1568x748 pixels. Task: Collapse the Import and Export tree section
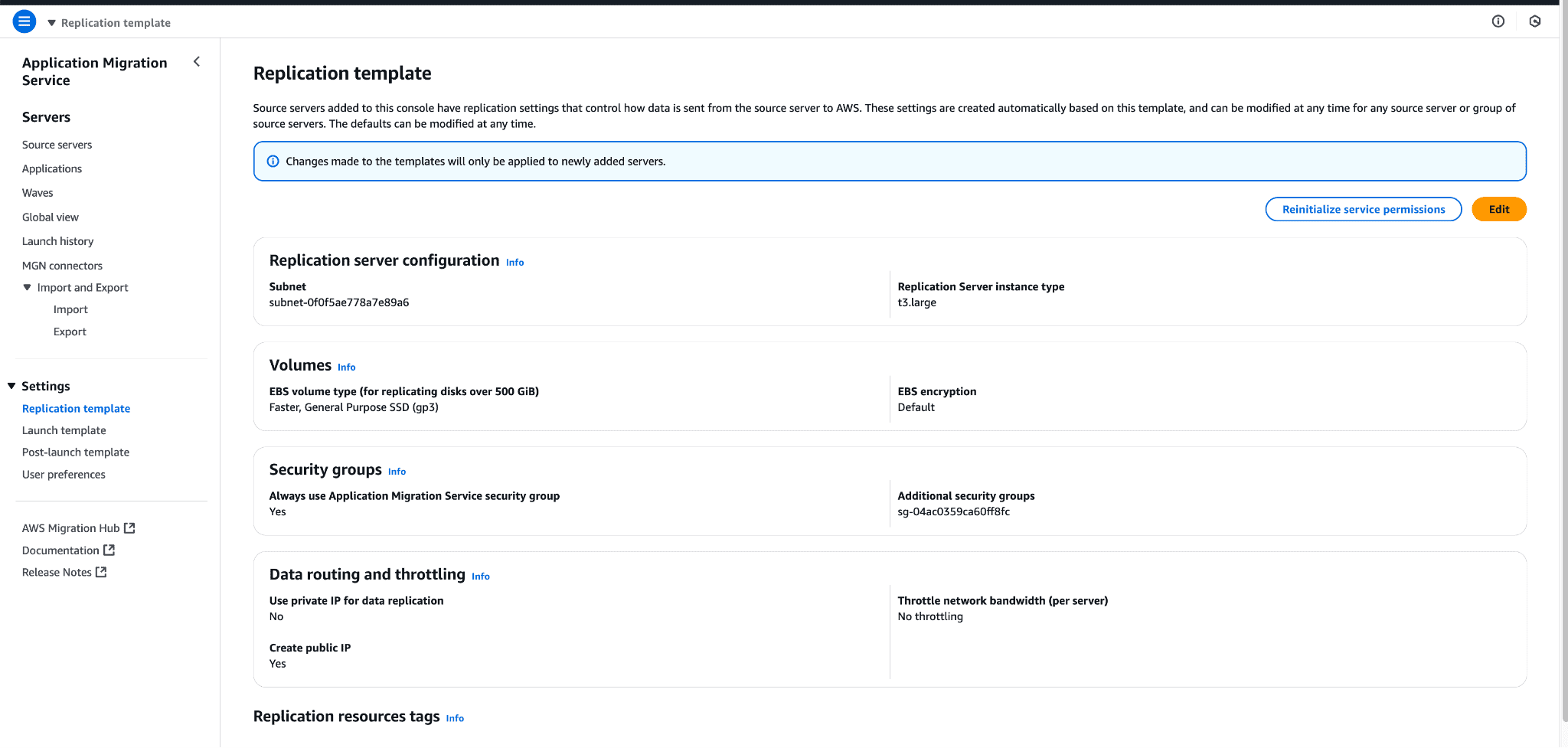pos(28,288)
